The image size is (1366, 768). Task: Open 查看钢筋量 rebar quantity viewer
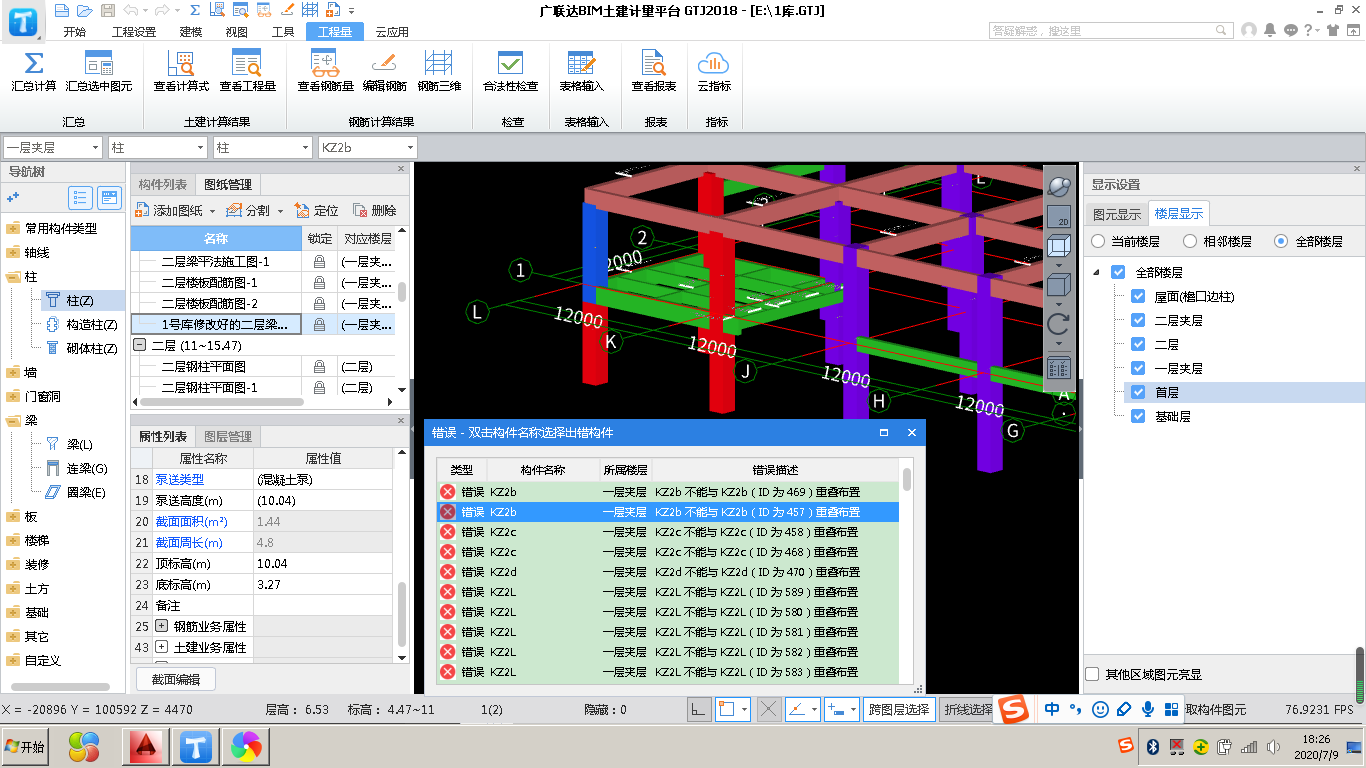pos(325,71)
